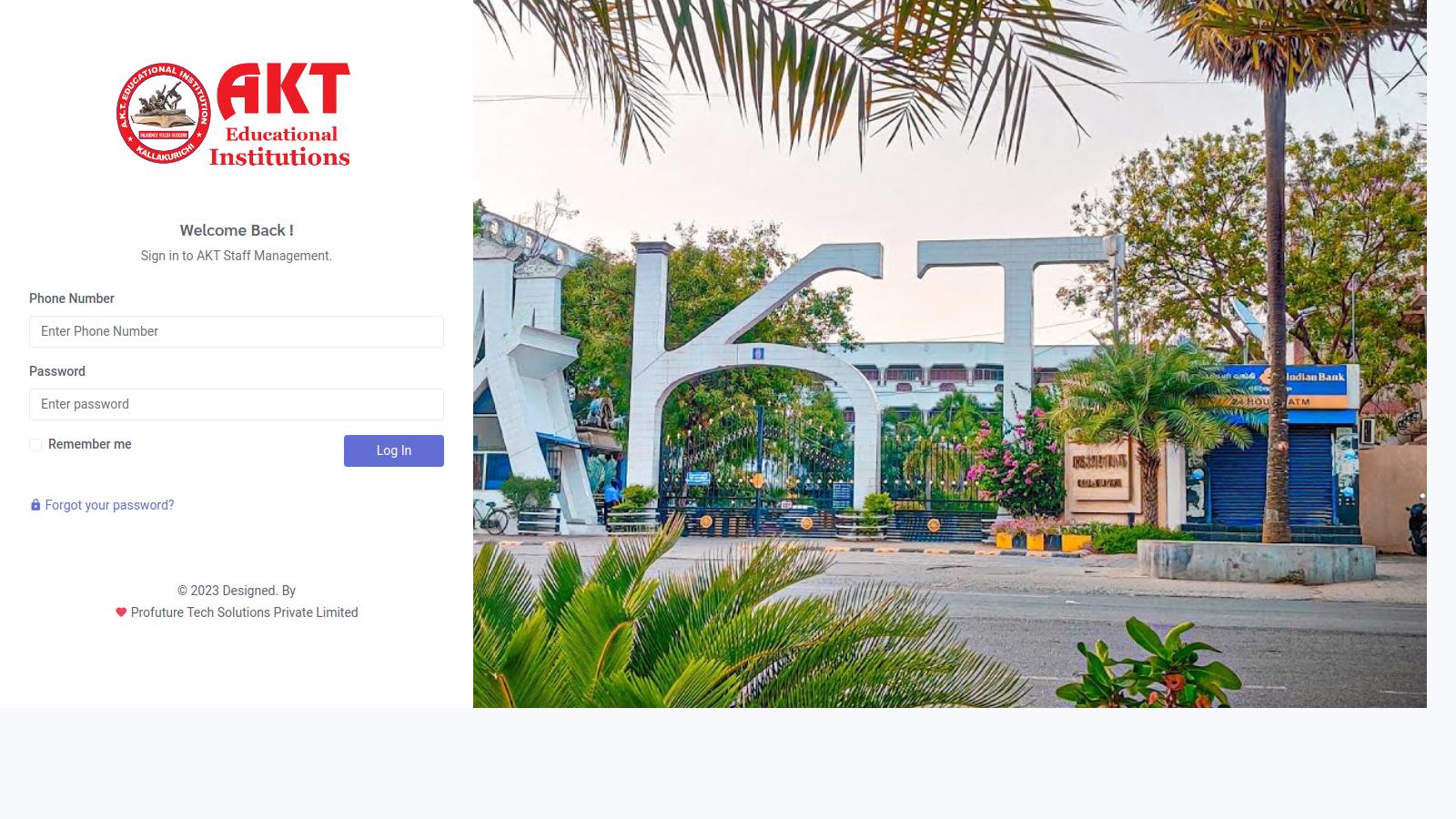The image size is (1456, 819).
Task: Click the Phone Number field label
Action: [72, 298]
